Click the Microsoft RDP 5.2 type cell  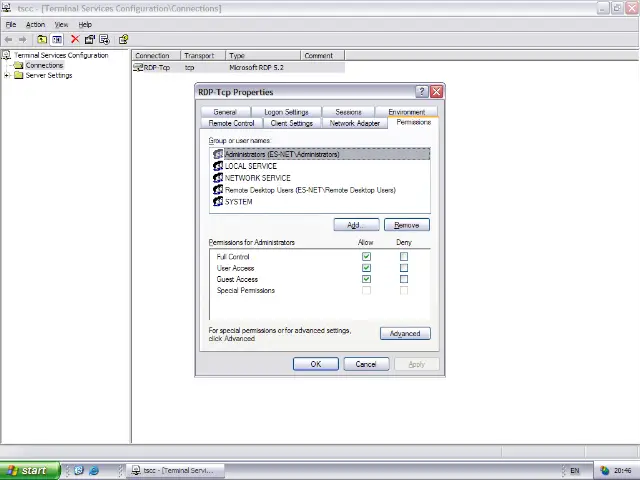[256, 67]
